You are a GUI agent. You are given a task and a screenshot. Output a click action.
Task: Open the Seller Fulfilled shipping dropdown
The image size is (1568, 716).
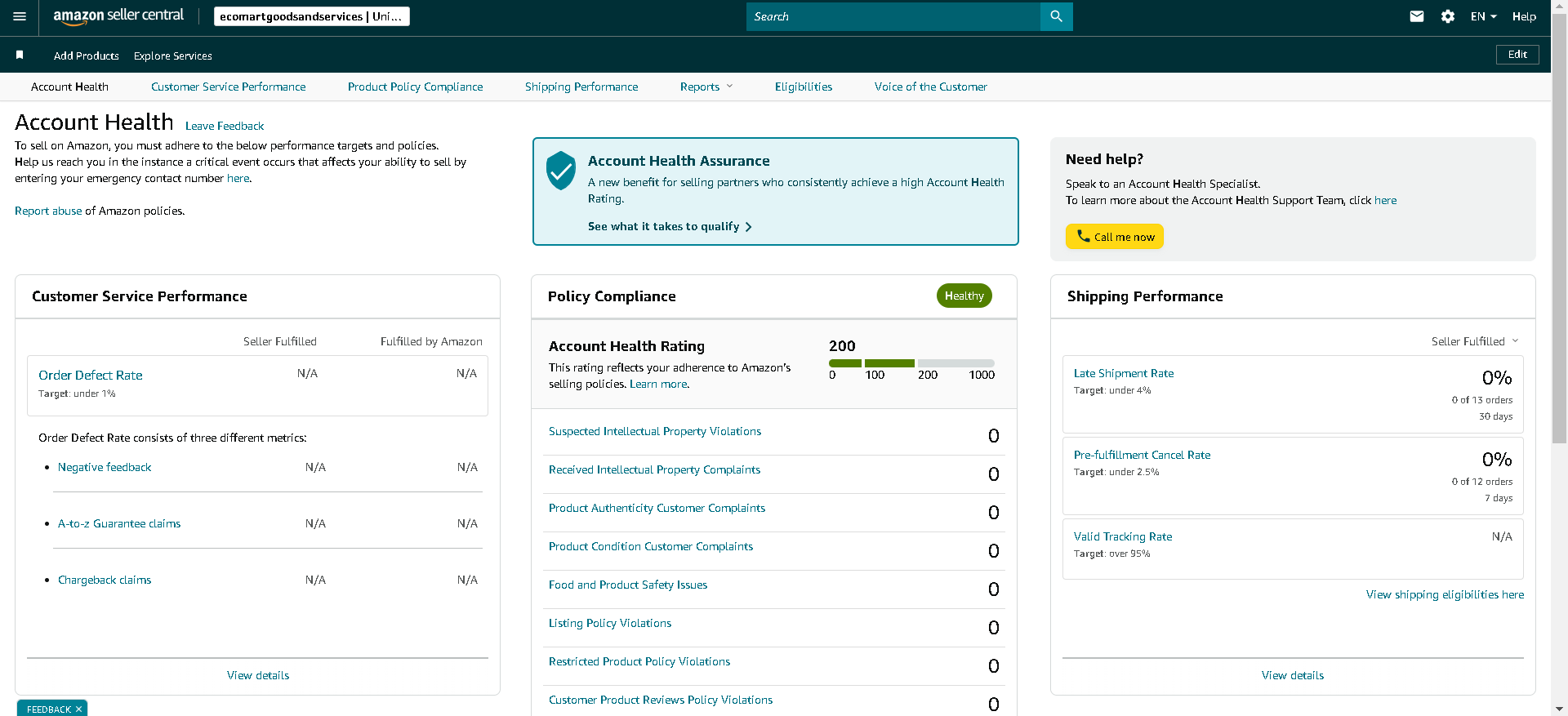point(1474,341)
